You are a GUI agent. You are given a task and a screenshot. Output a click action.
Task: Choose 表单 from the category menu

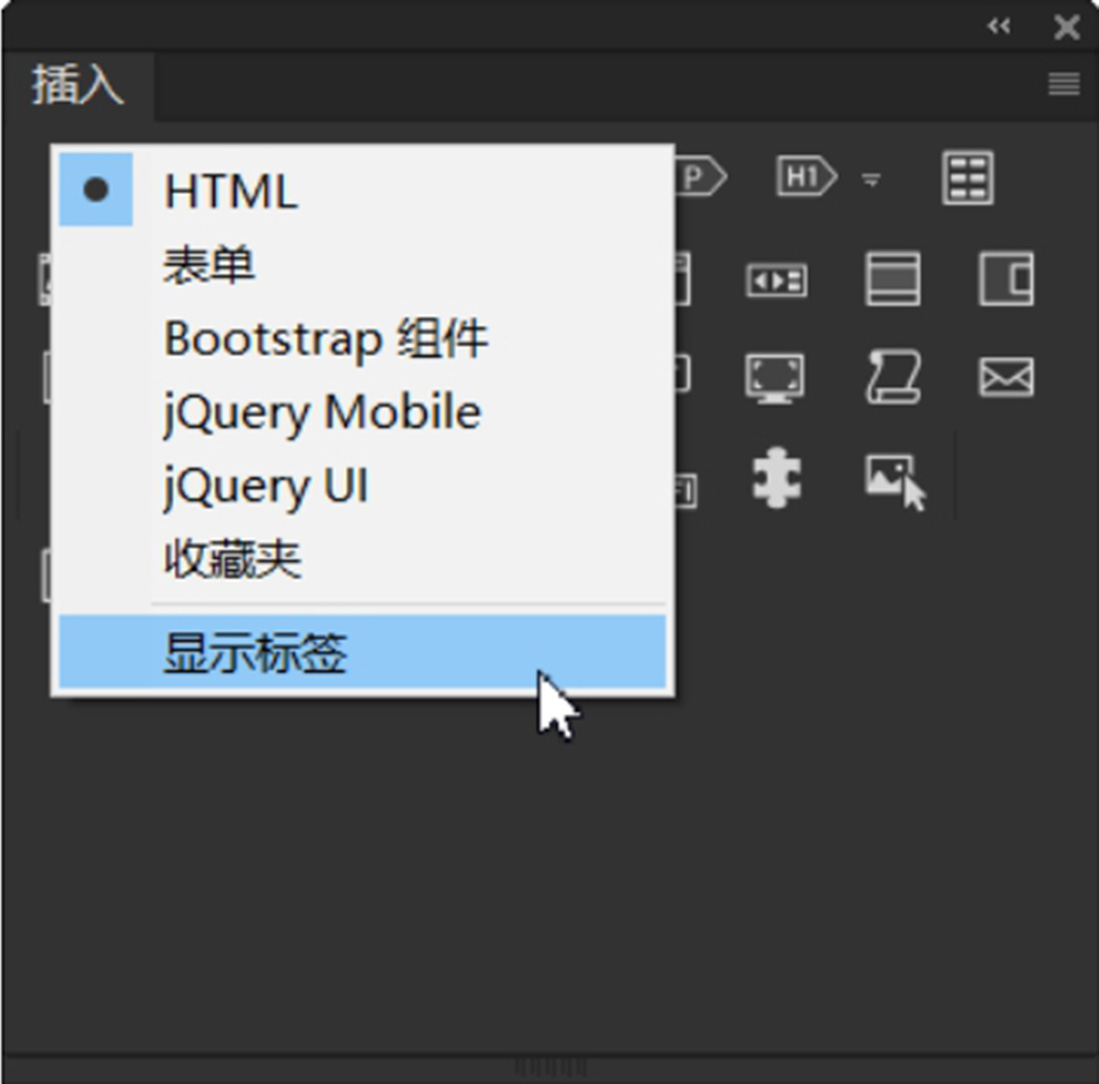click(362, 266)
